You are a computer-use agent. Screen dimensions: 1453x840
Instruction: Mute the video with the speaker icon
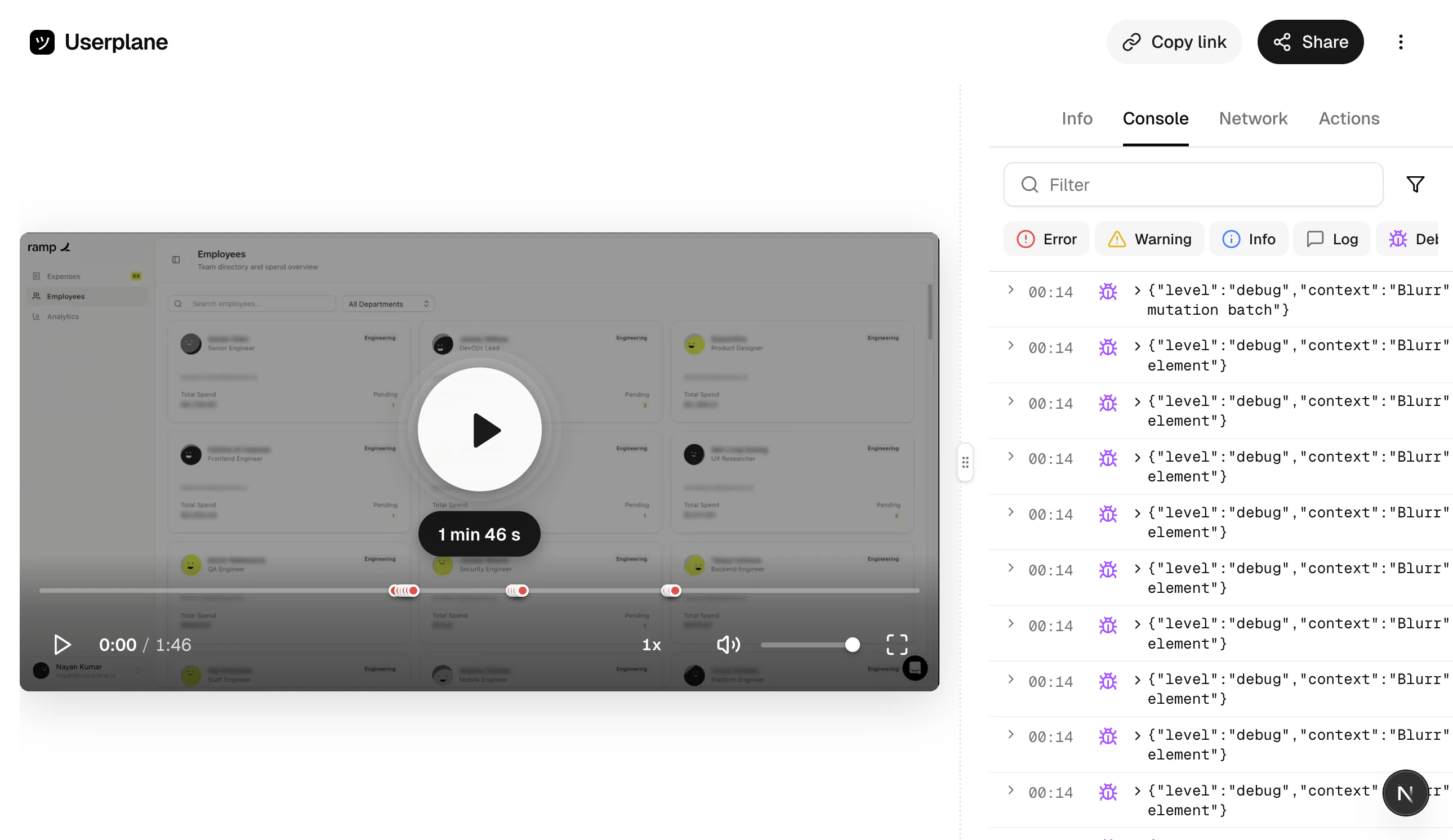coord(728,645)
